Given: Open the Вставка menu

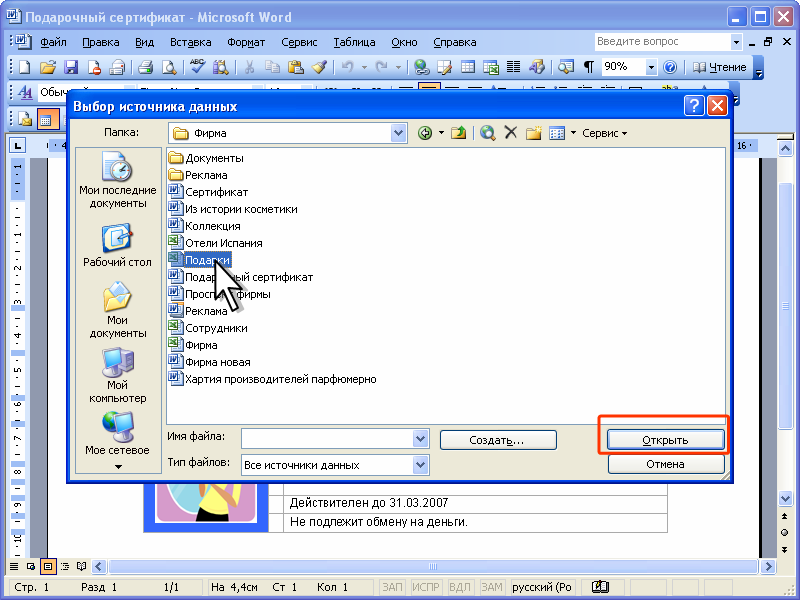Looking at the screenshot, I should point(190,42).
